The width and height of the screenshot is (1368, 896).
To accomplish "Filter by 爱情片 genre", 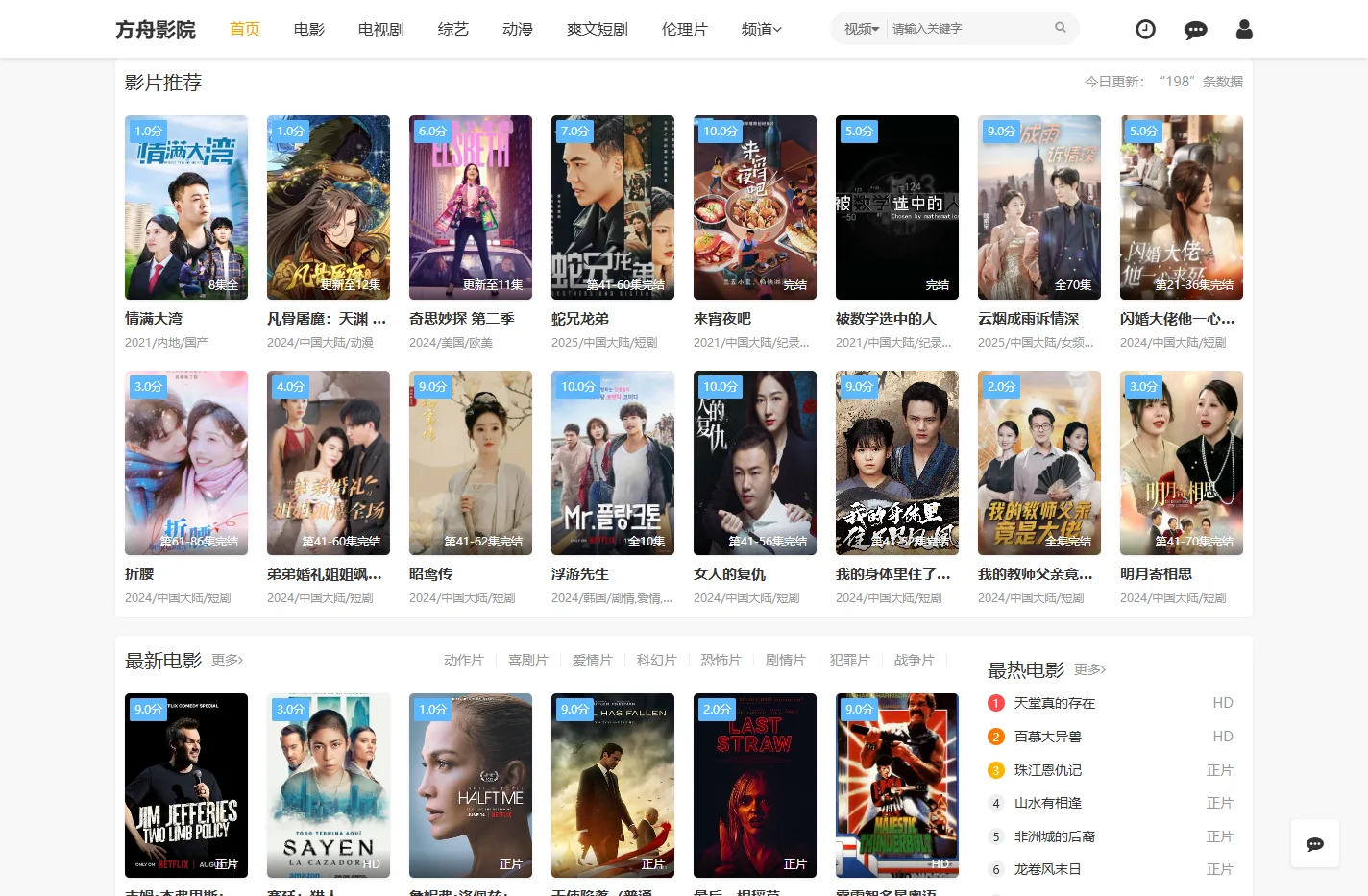I will tap(593, 660).
